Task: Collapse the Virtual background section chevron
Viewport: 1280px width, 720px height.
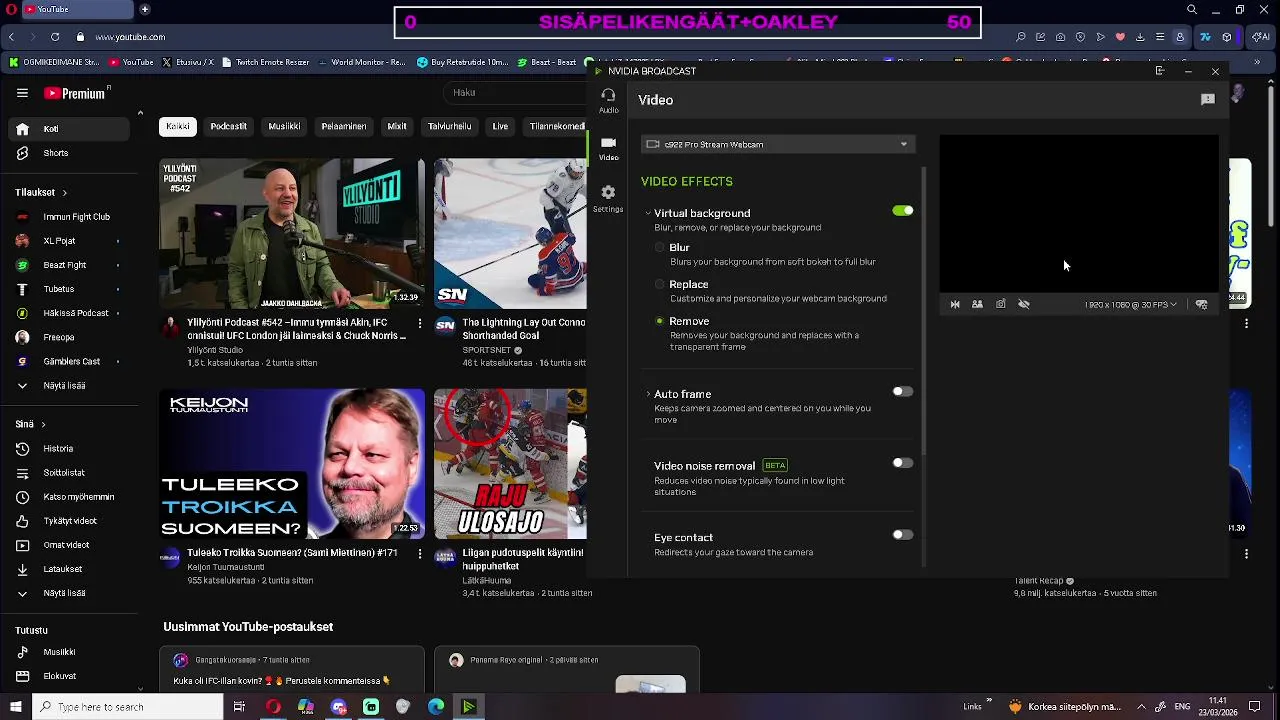Action: [x=648, y=213]
